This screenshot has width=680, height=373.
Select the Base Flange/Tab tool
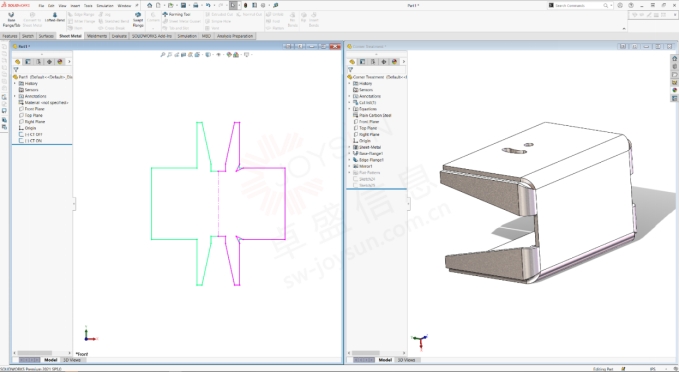click(x=11, y=20)
